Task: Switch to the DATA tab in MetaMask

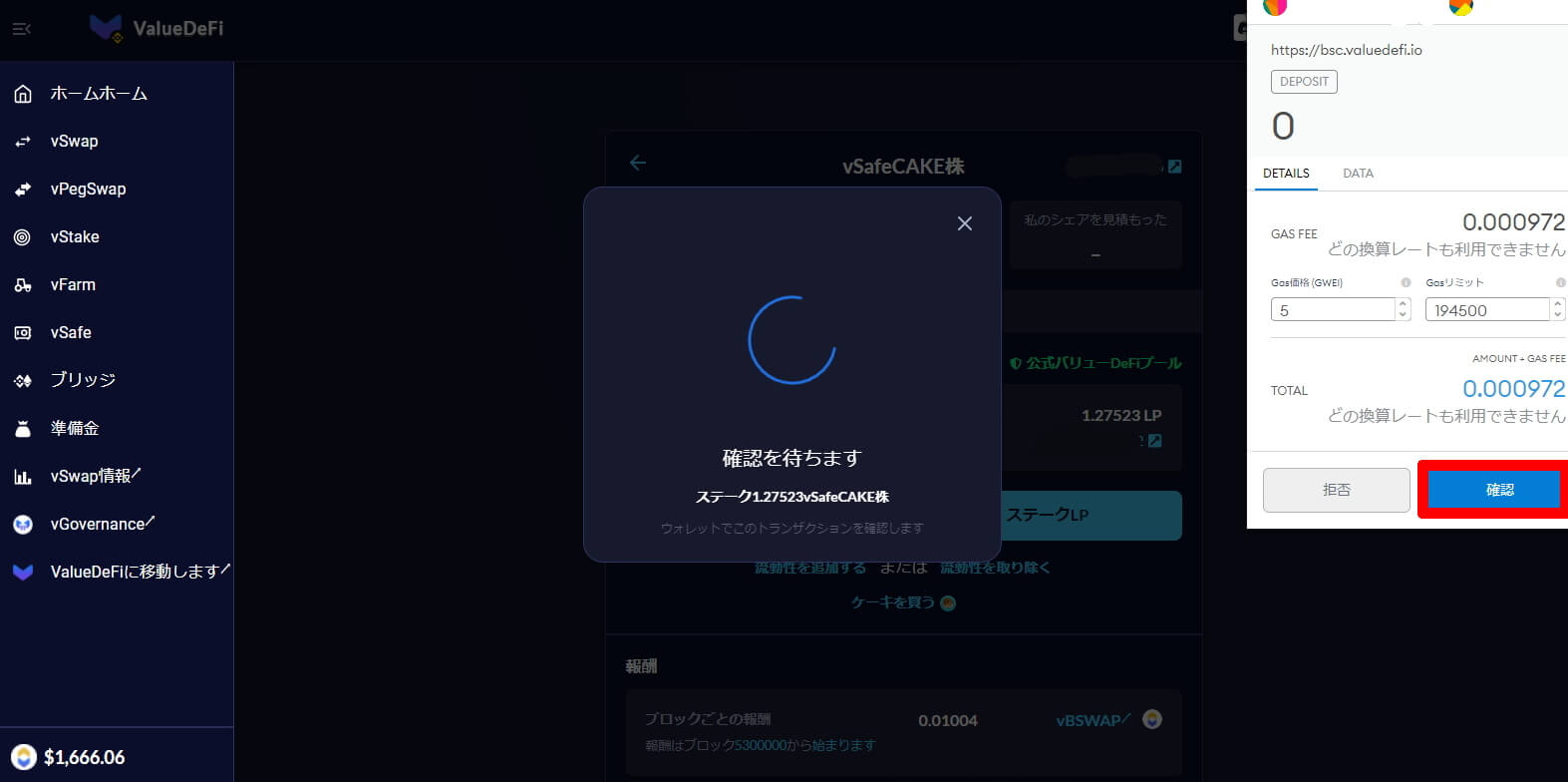Action: tap(1358, 174)
